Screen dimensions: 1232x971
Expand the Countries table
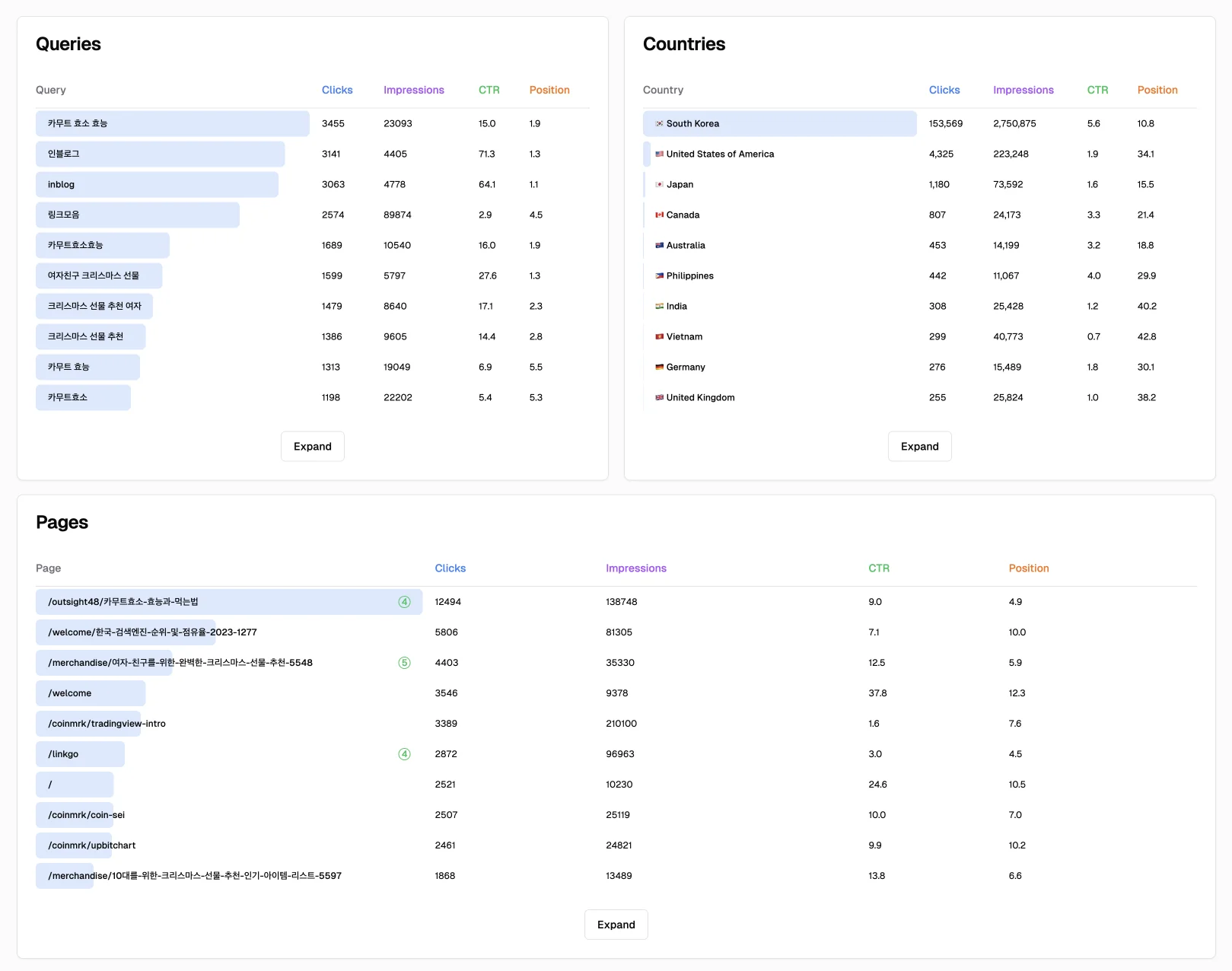click(919, 446)
